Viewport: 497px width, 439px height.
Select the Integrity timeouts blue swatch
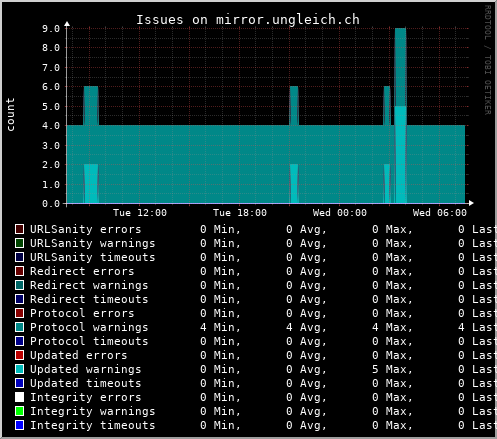(19, 425)
